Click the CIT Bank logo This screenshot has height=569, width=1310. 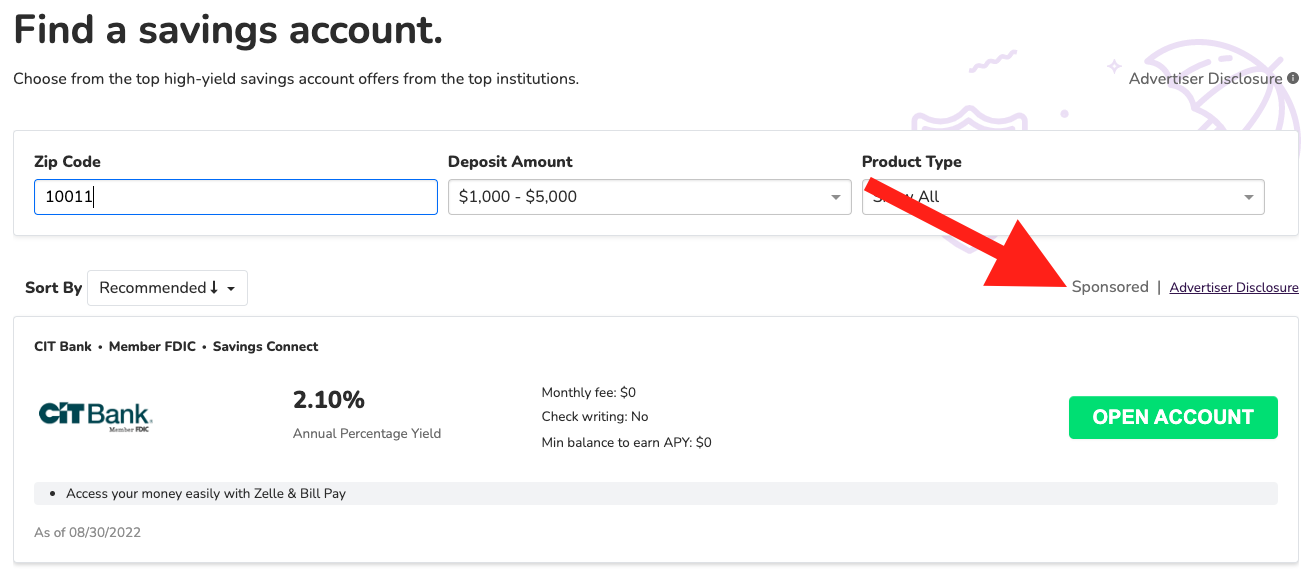95,416
